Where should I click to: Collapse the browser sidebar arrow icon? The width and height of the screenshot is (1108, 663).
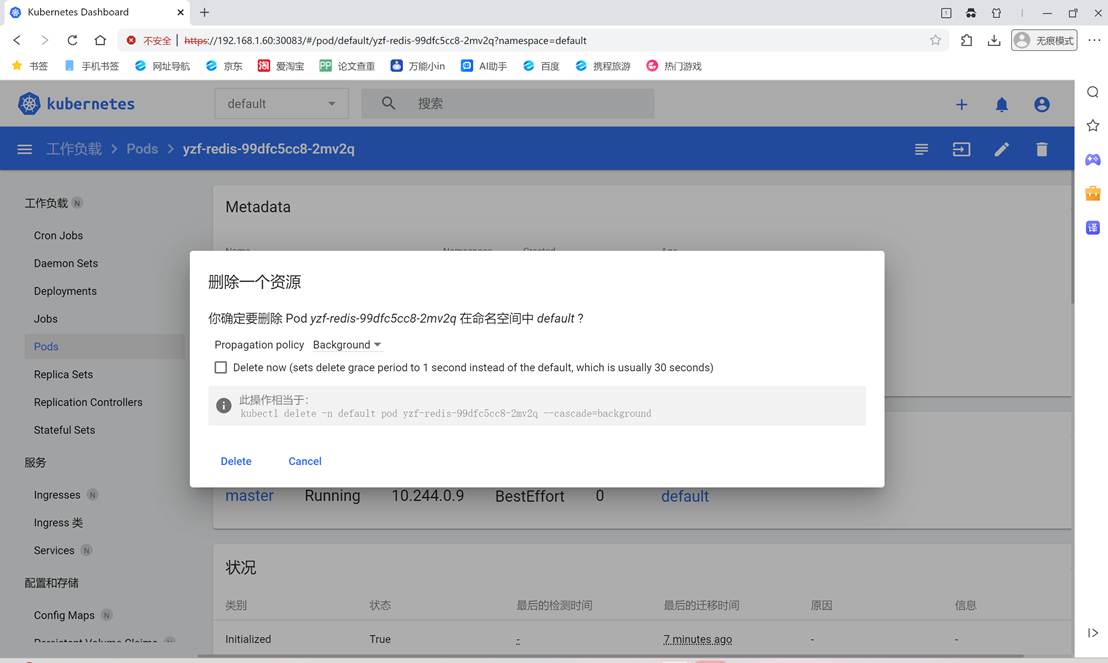[1092, 633]
